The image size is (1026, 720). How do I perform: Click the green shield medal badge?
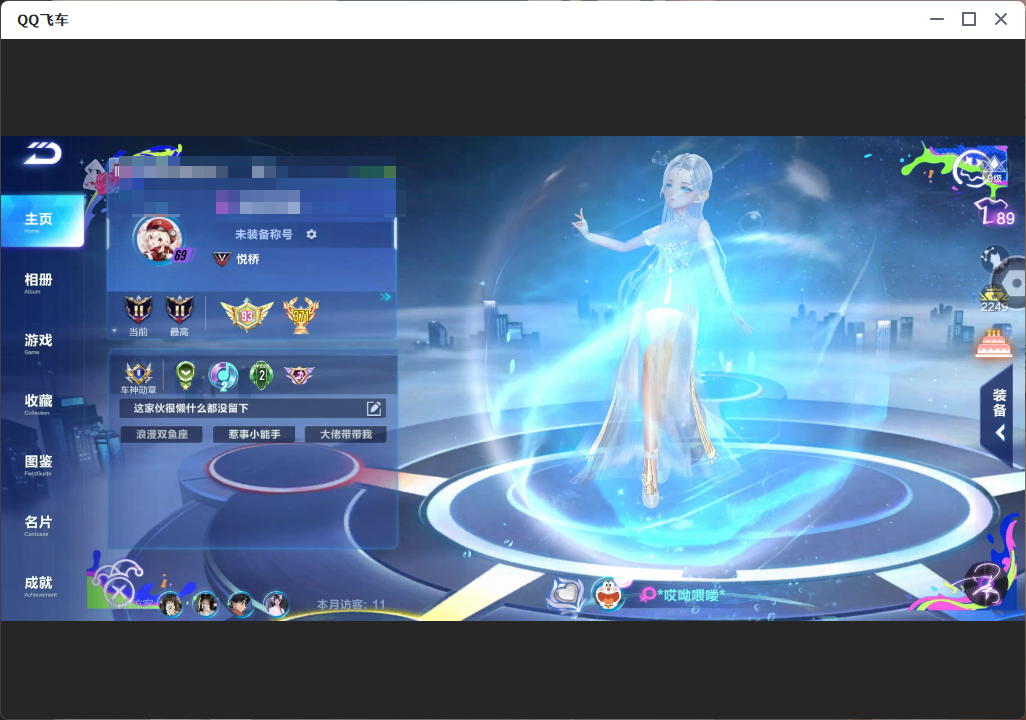point(186,375)
